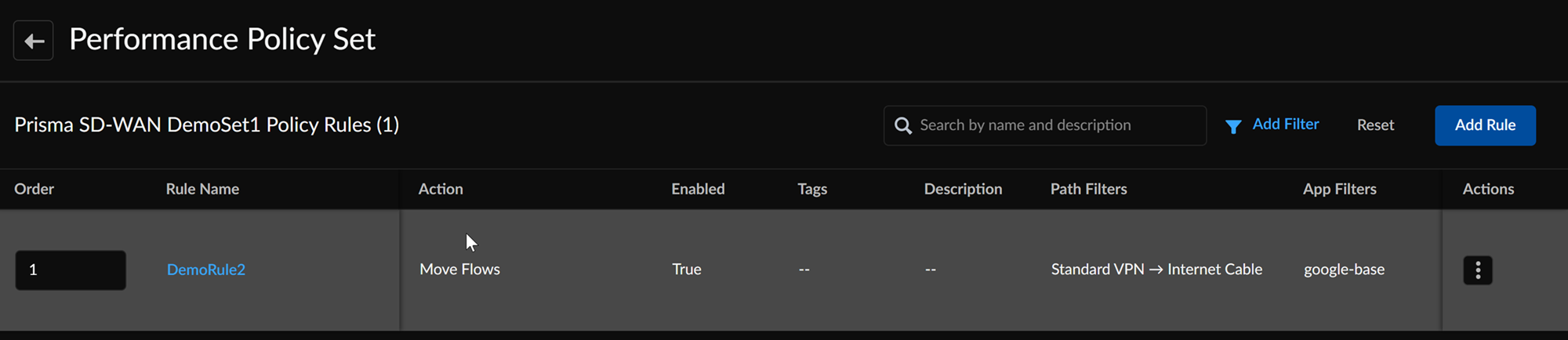
Task: Click the App Filters column header
Action: [x=1339, y=189]
